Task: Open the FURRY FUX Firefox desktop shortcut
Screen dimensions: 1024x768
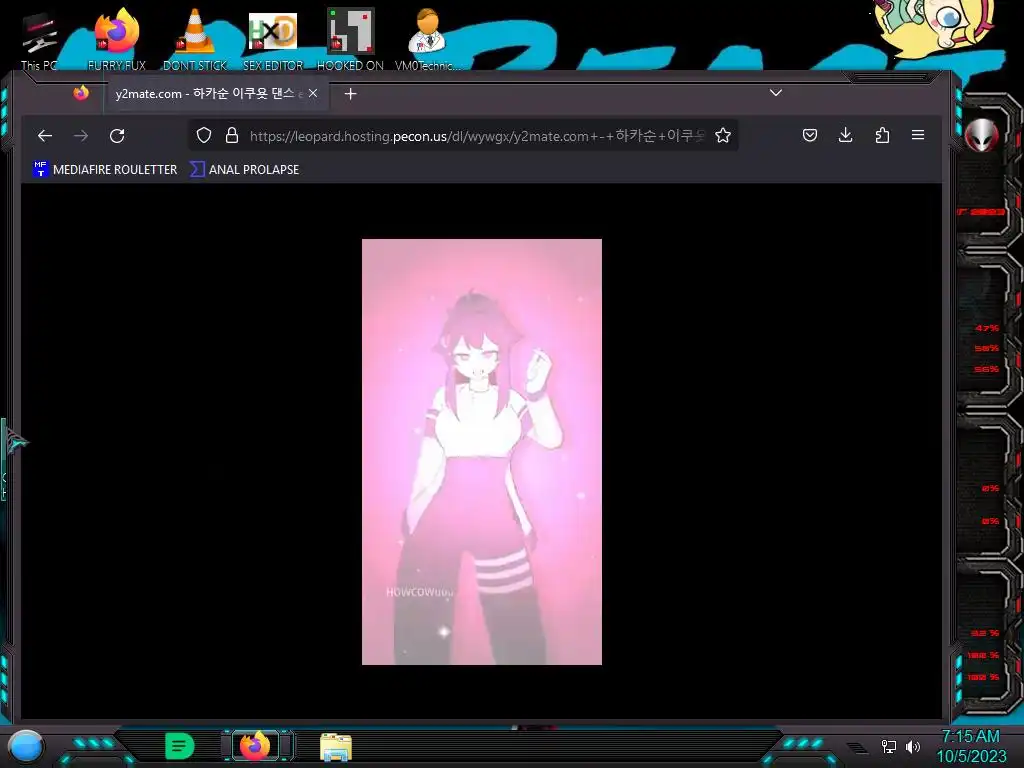Action: click(x=117, y=40)
